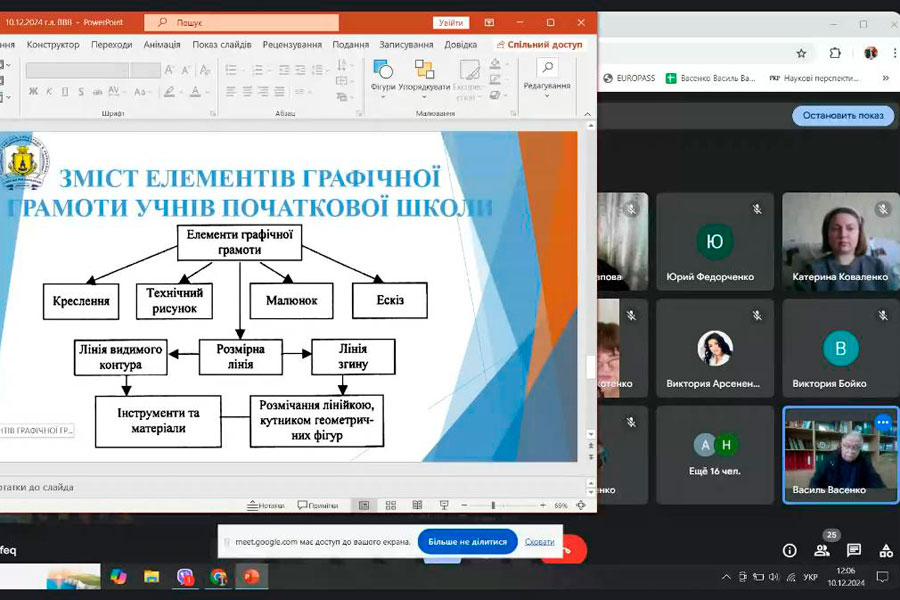Toggle bold Ж text formatting
The image size is (900, 600).
(32, 90)
